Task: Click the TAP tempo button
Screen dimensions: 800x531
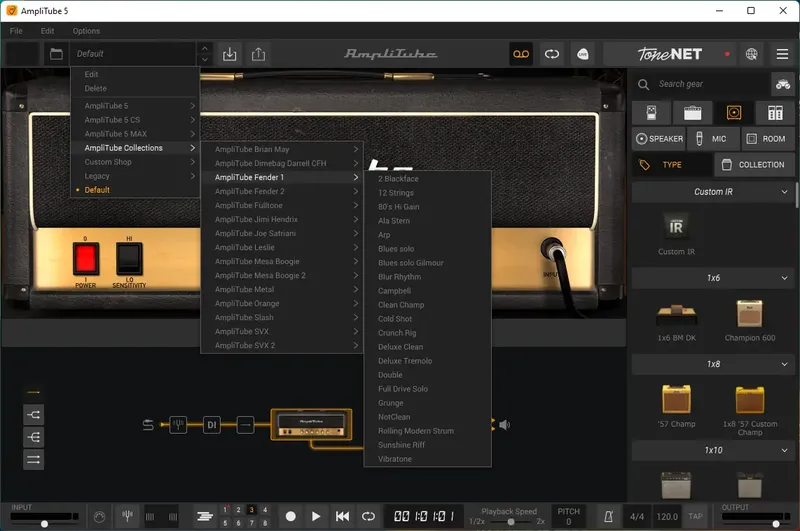Action: (x=695, y=517)
